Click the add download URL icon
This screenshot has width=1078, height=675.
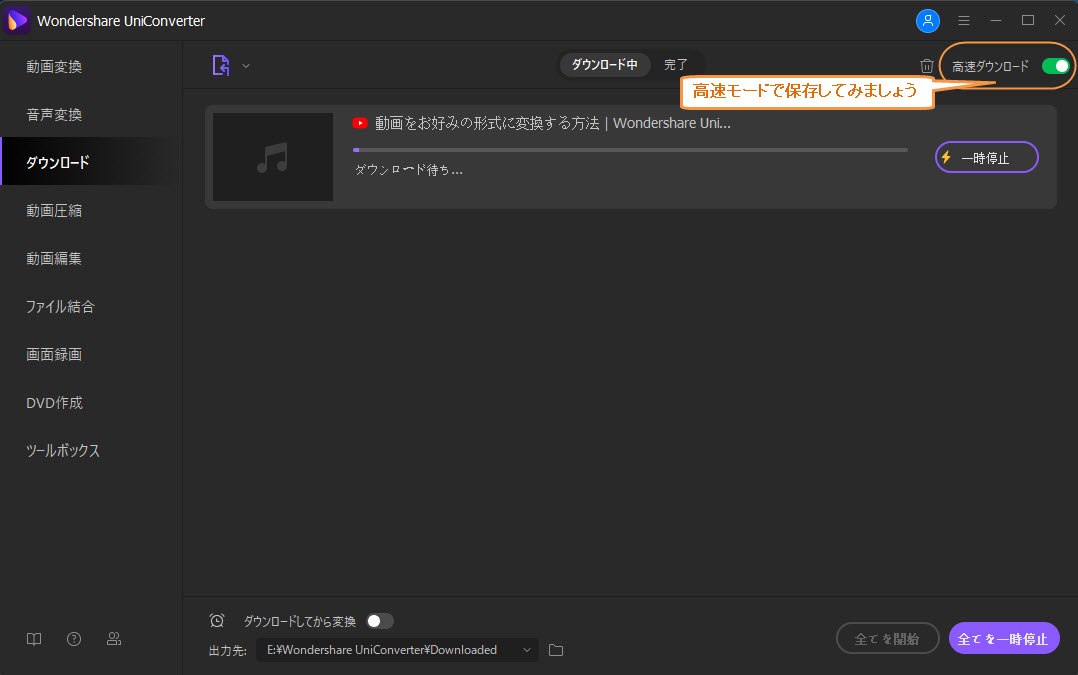(220, 65)
